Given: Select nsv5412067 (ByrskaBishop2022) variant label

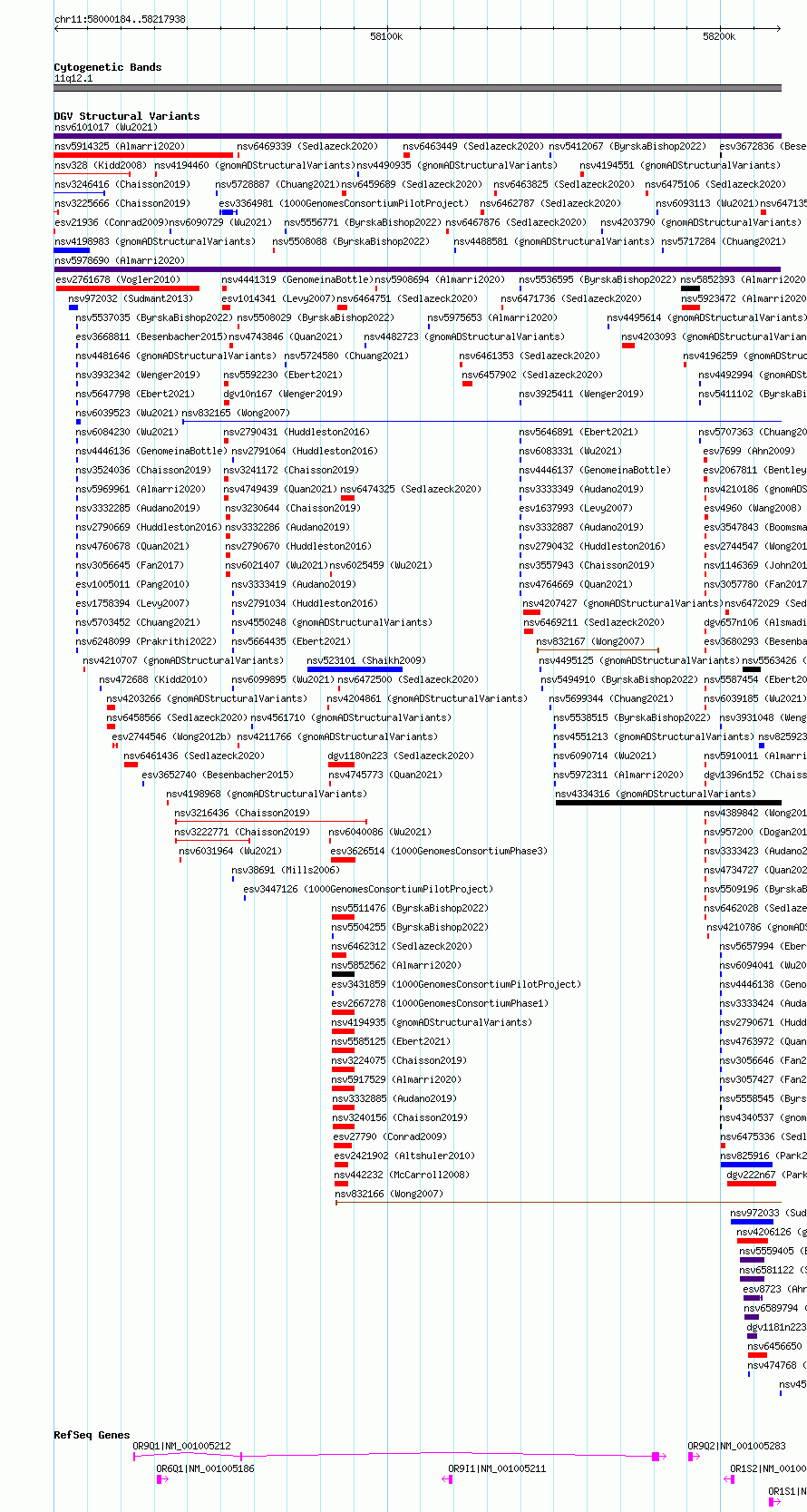Looking at the screenshot, I should coord(627,146).
